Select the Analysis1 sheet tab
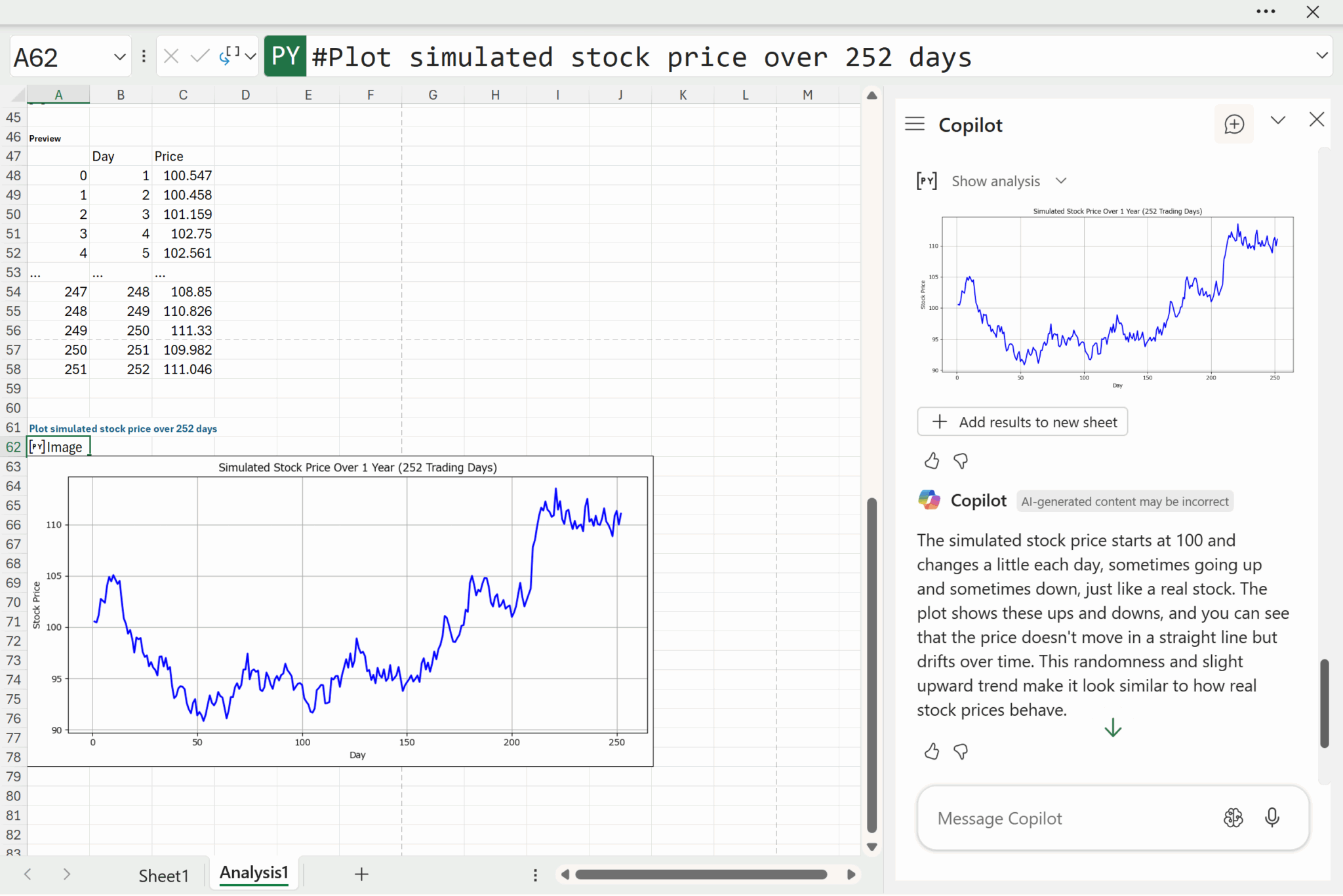The image size is (1343, 896). tap(254, 873)
